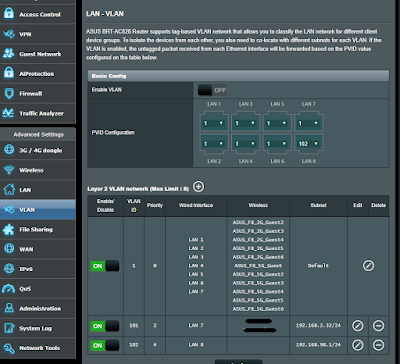Click the WAN globe icon
The width and height of the screenshot is (400, 364).
point(9,249)
